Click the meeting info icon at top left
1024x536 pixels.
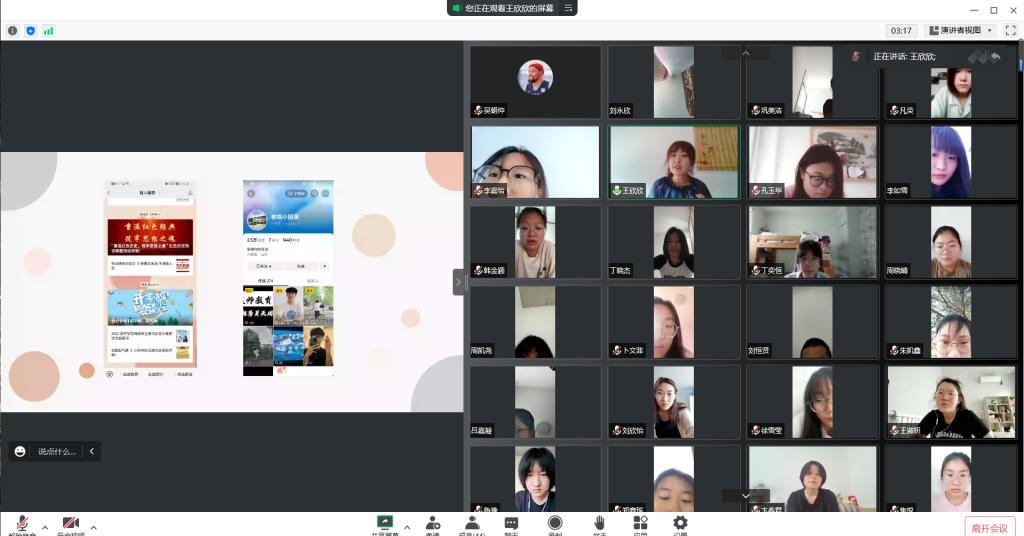point(13,31)
